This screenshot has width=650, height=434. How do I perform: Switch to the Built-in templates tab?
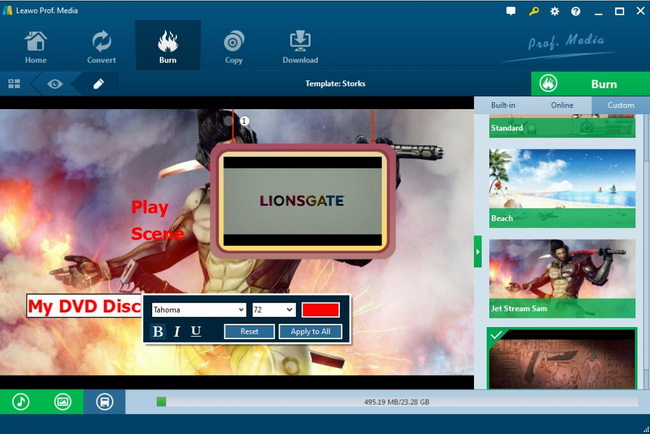click(x=503, y=105)
